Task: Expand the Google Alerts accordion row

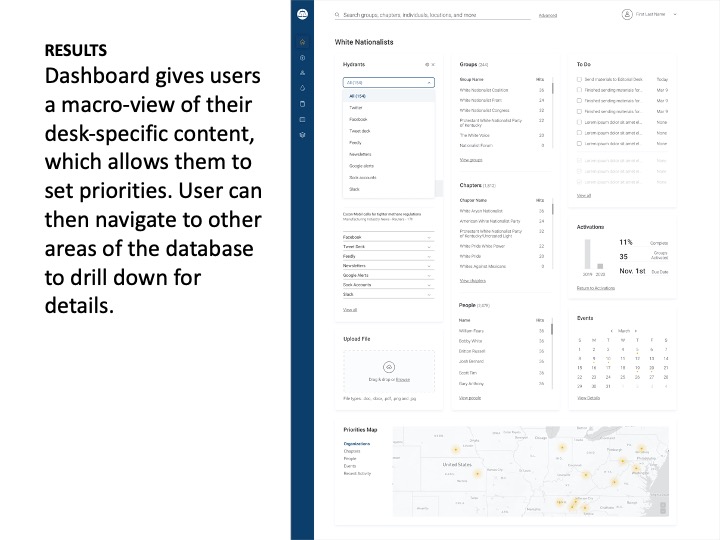Action: pos(388,276)
